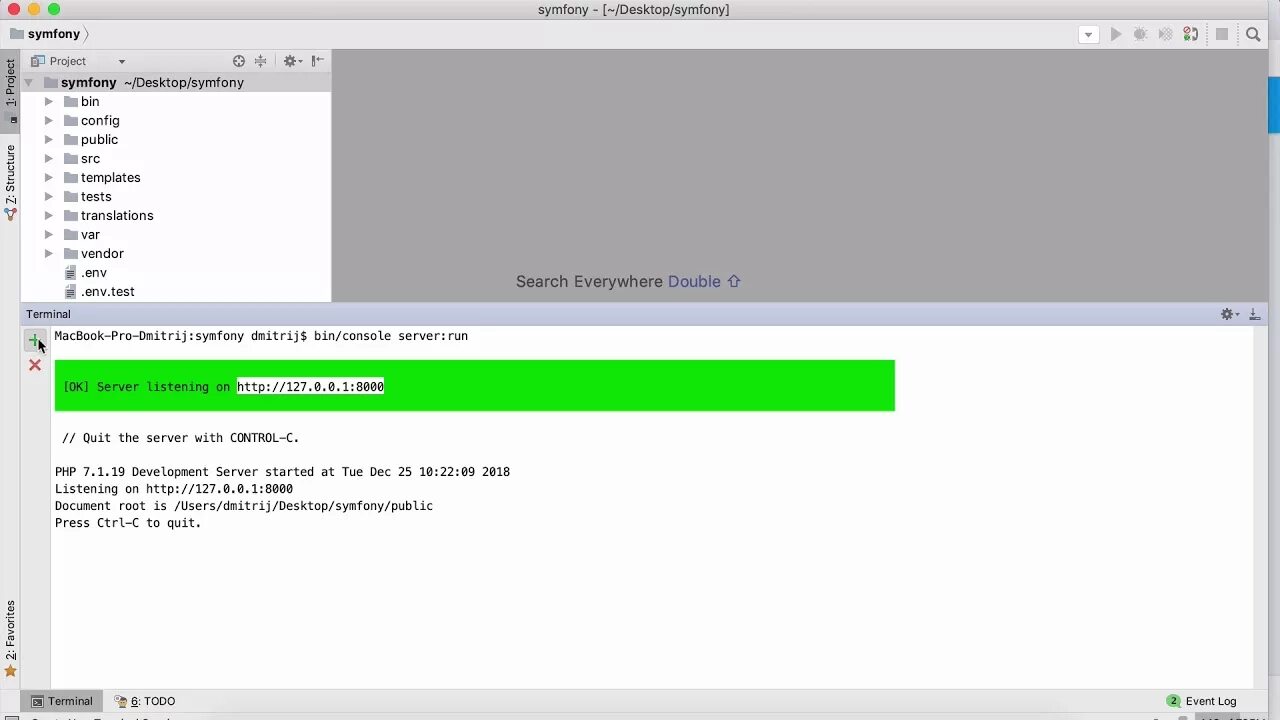Open Project panel gear settings
The image size is (1280, 720).
tap(291, 61)
